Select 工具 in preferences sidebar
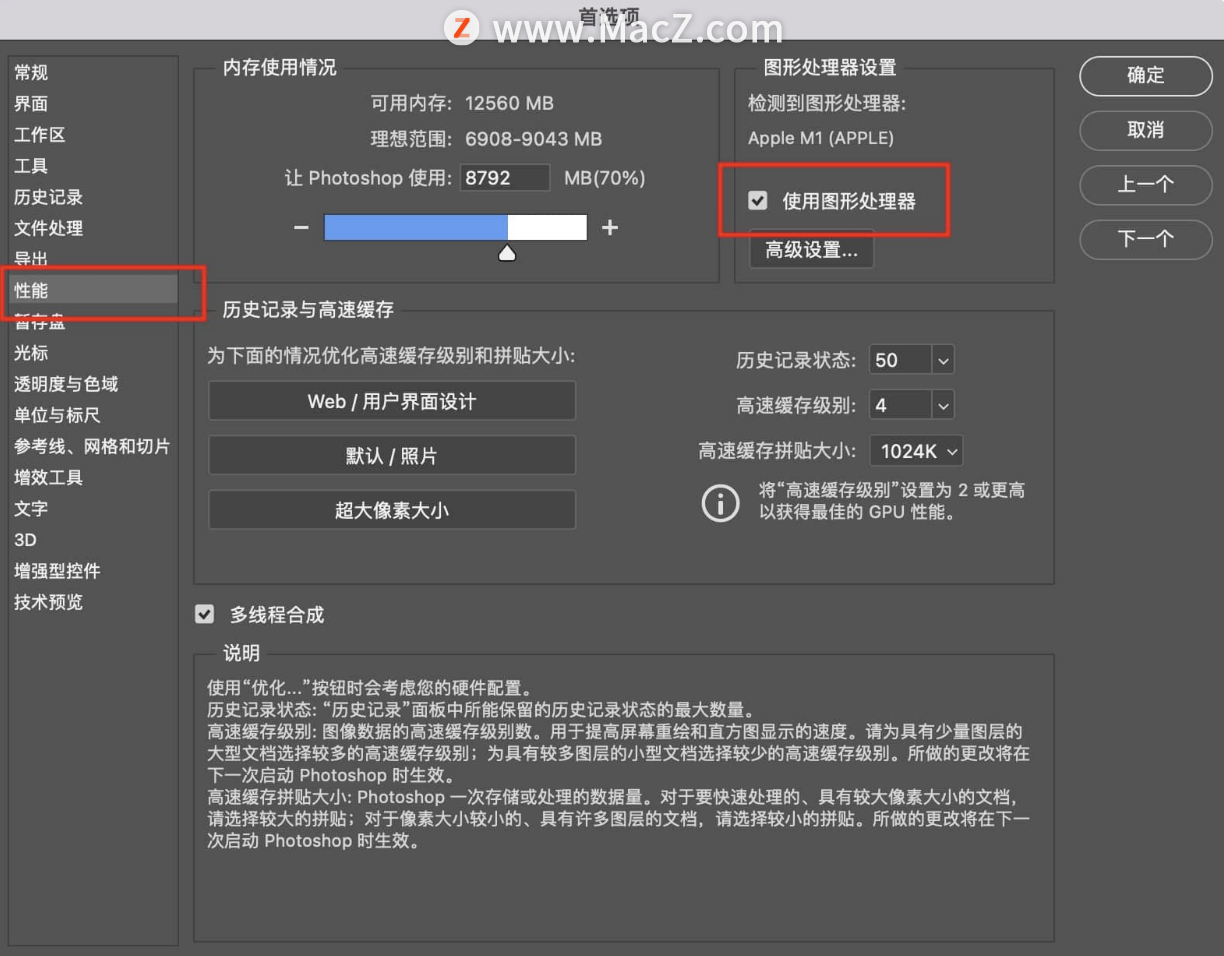The image size is (1224, 956). click(x=31, y=166)
